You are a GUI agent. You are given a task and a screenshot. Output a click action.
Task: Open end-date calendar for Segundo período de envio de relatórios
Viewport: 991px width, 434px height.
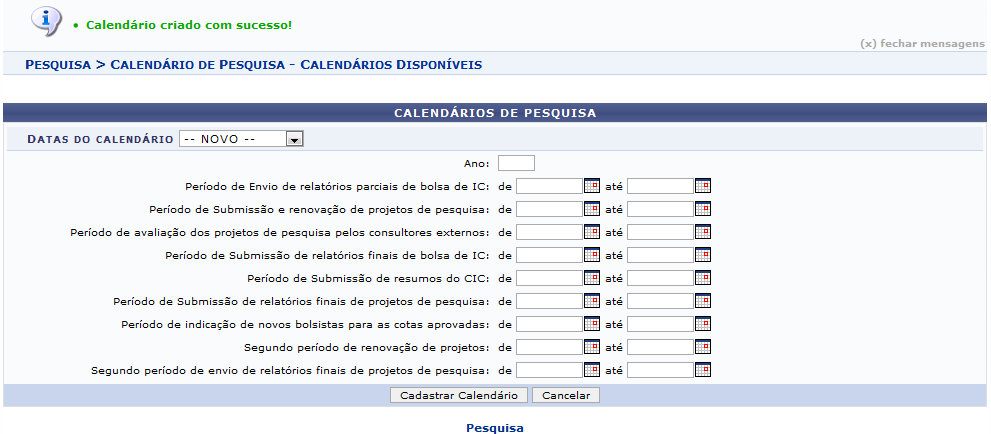(702, 370)
